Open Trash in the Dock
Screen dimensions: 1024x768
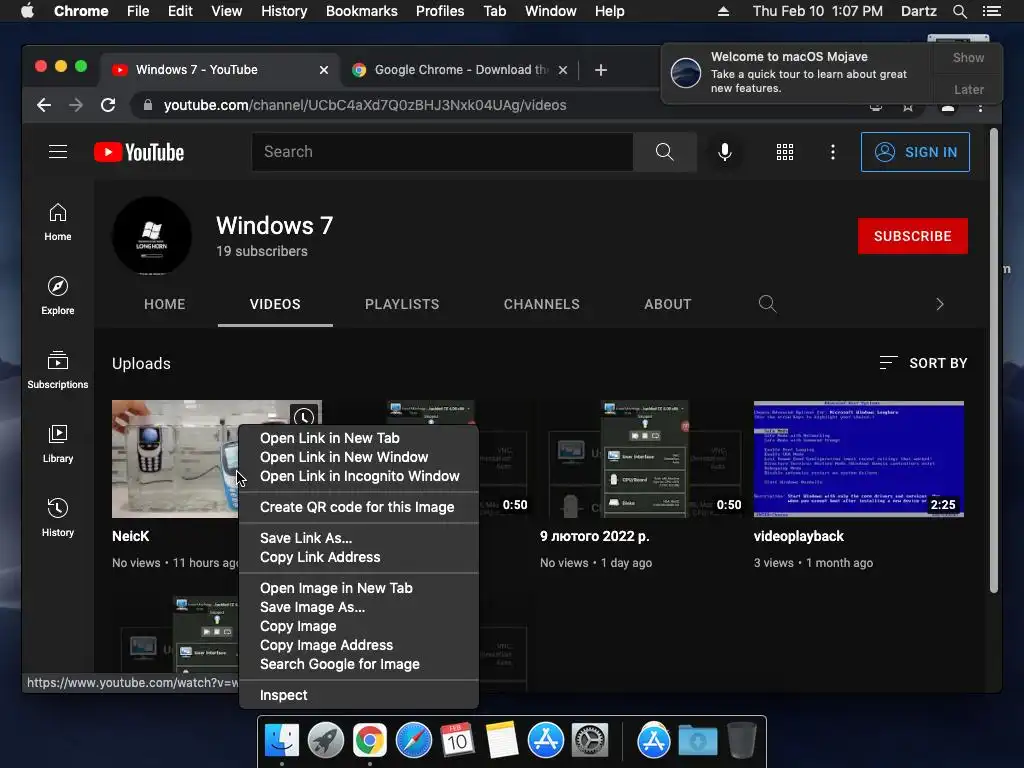click(x=742, y=741)
